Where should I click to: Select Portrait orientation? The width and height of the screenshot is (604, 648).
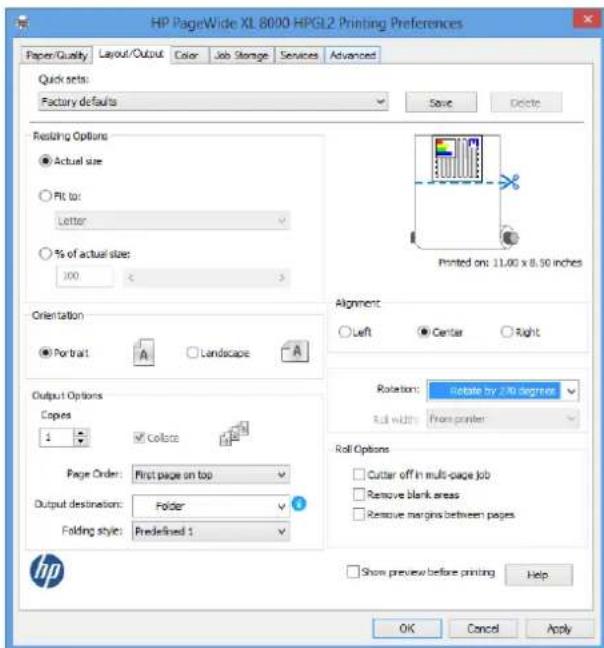click(45, 353)
